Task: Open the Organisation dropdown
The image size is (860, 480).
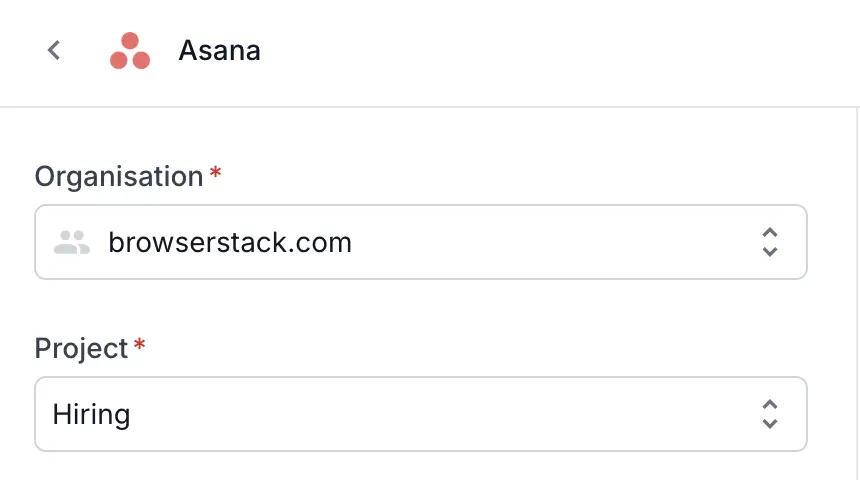Action: (x=420, y=242)
